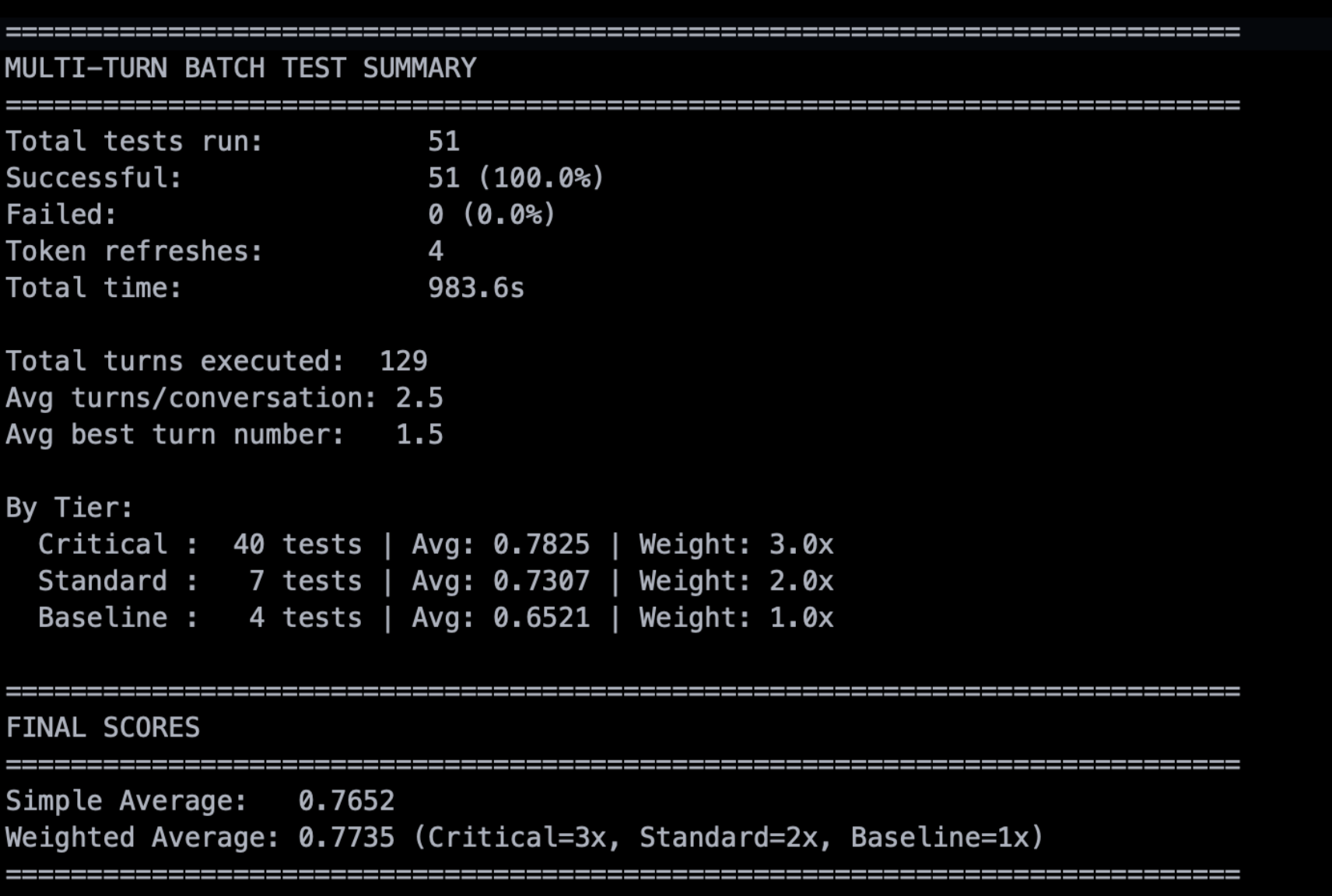Click the Total turns executed: label
Viewport: 1332px width, 896px height.
tap(175, 362)
